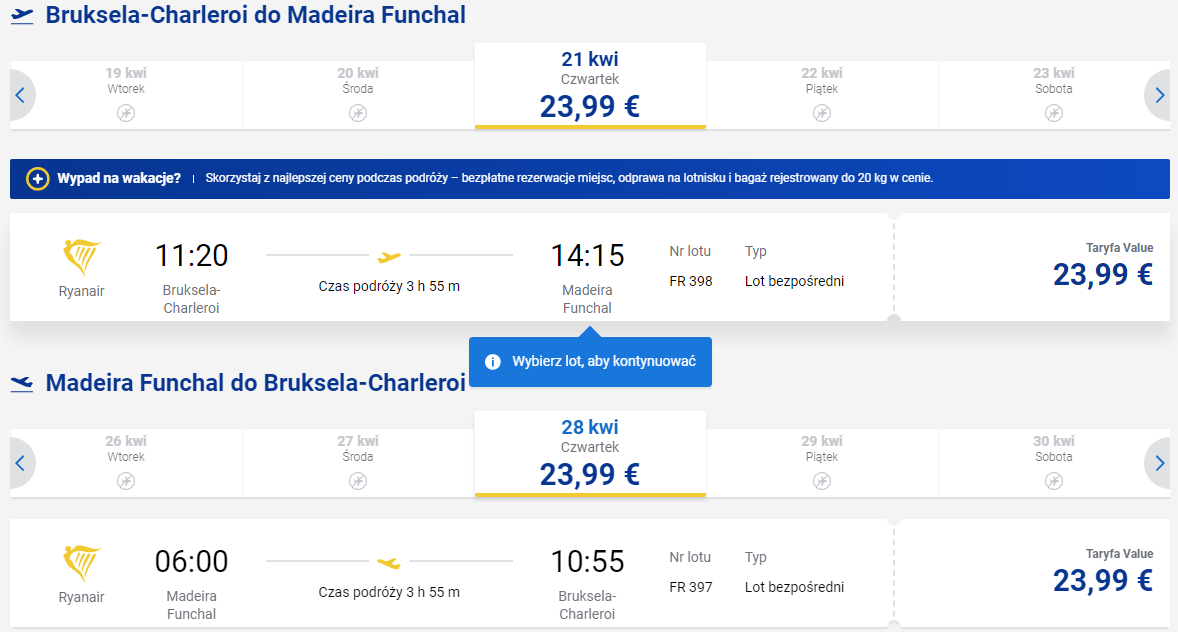Screen dimensions: 1178x632
Task: Select the 22 kwi Piątek date tab
Action: point(822,95)
